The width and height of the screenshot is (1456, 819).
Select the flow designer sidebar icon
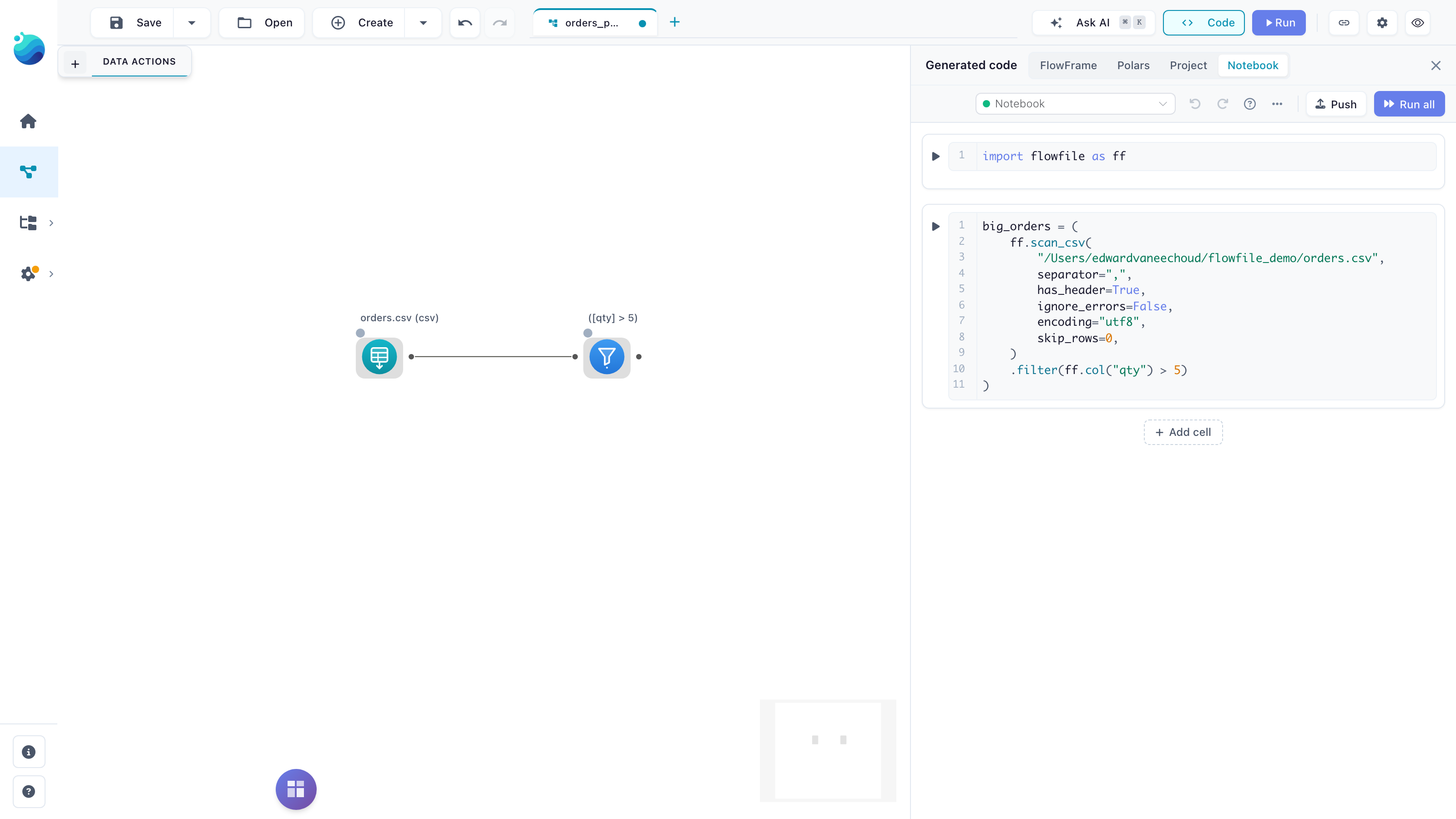pyautogui.click(x=28, y=172)
